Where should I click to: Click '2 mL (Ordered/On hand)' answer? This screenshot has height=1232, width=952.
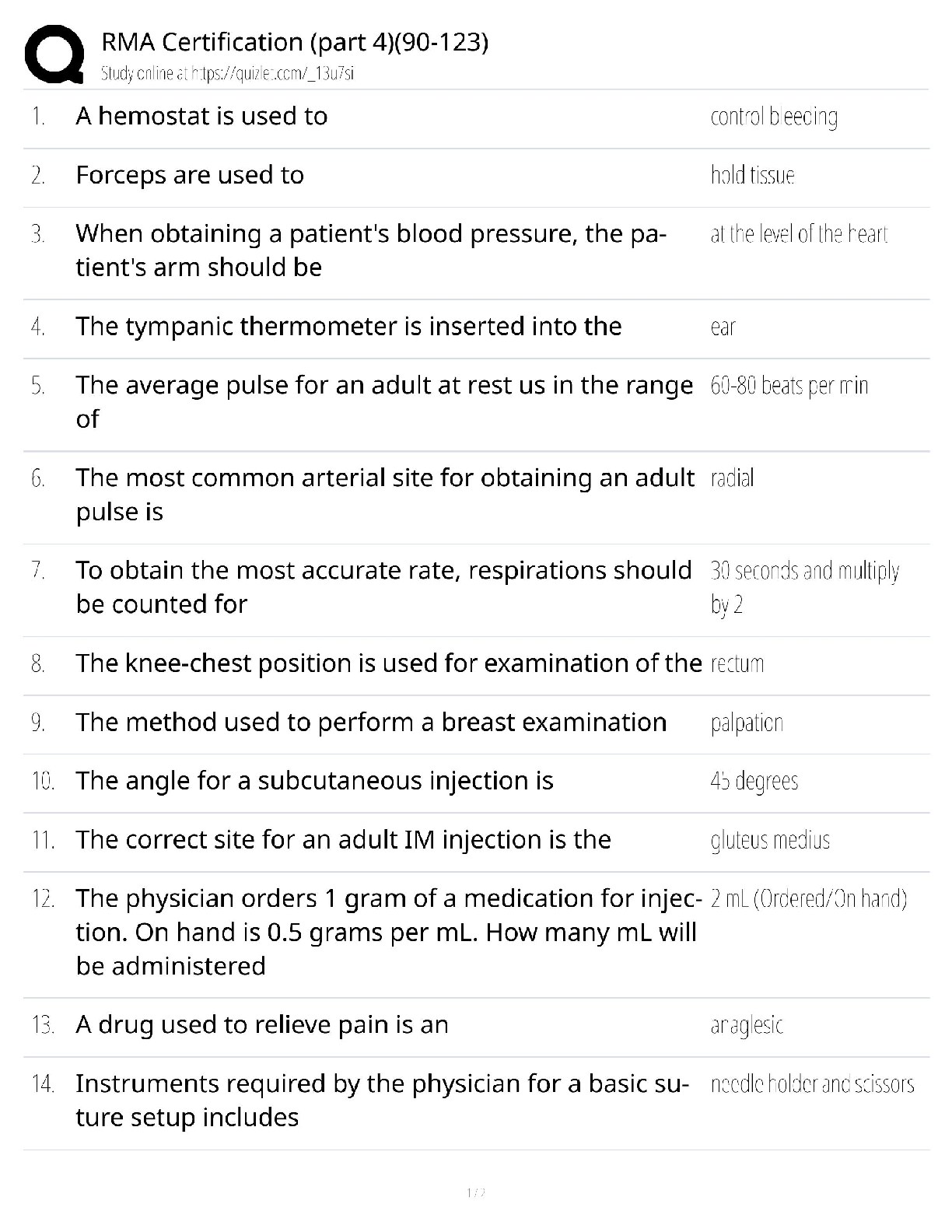808,899
